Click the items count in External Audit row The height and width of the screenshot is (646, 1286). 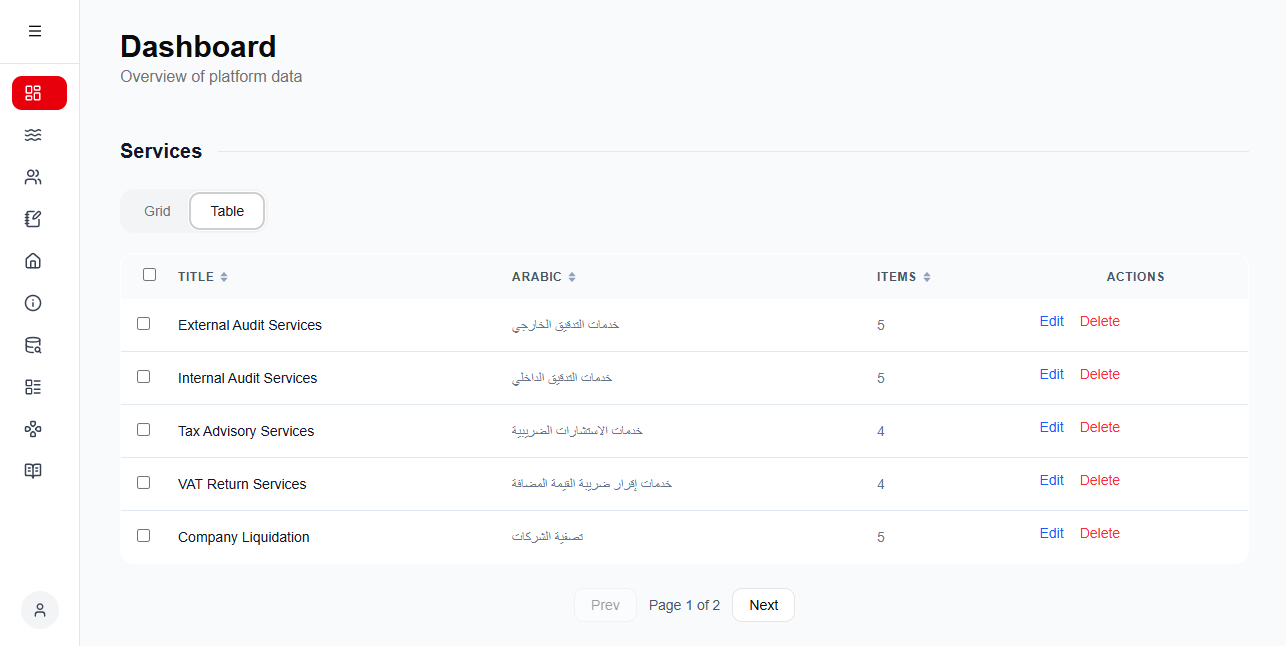(x=881, y=326)
